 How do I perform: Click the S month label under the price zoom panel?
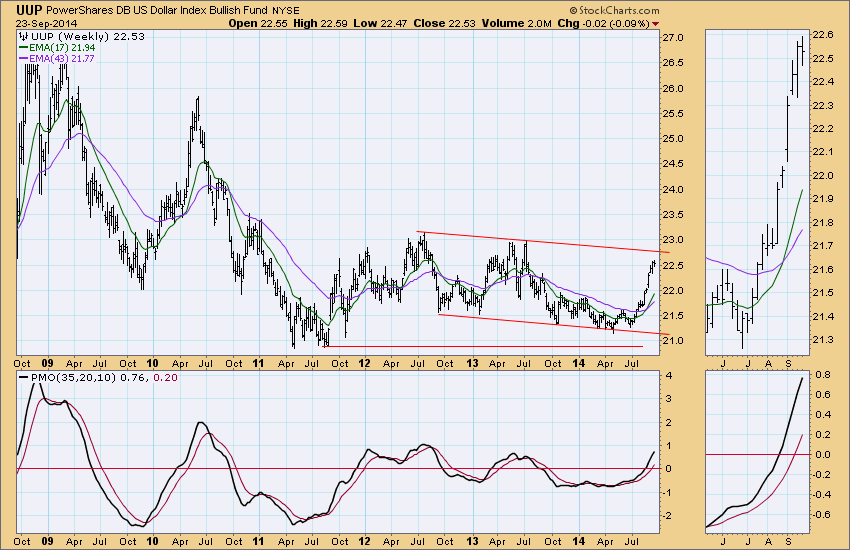(789, 363)
